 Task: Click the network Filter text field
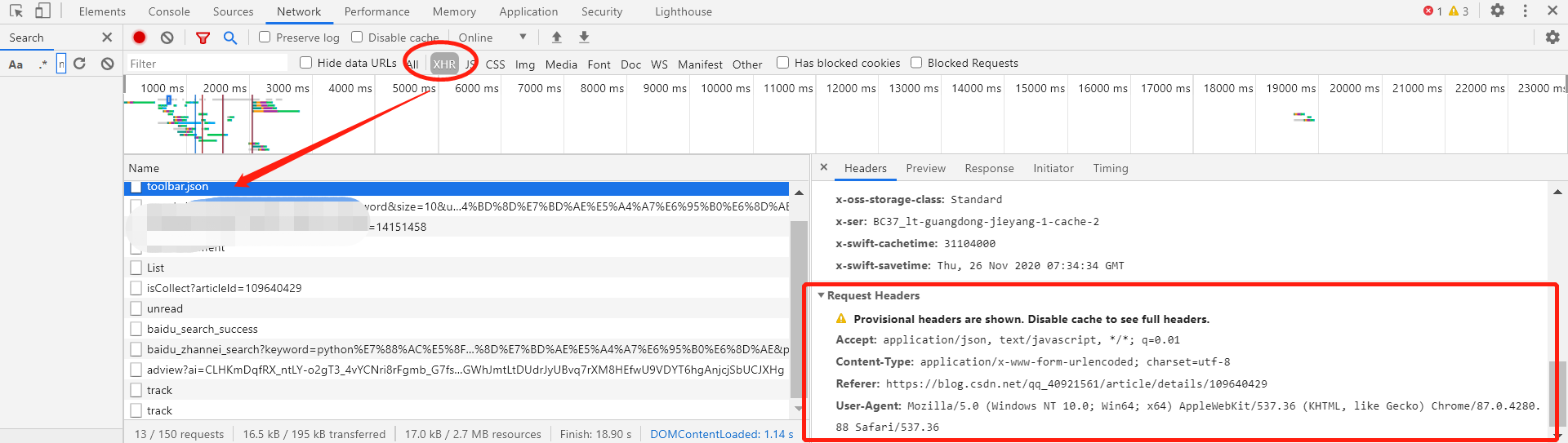coord(207,64)
